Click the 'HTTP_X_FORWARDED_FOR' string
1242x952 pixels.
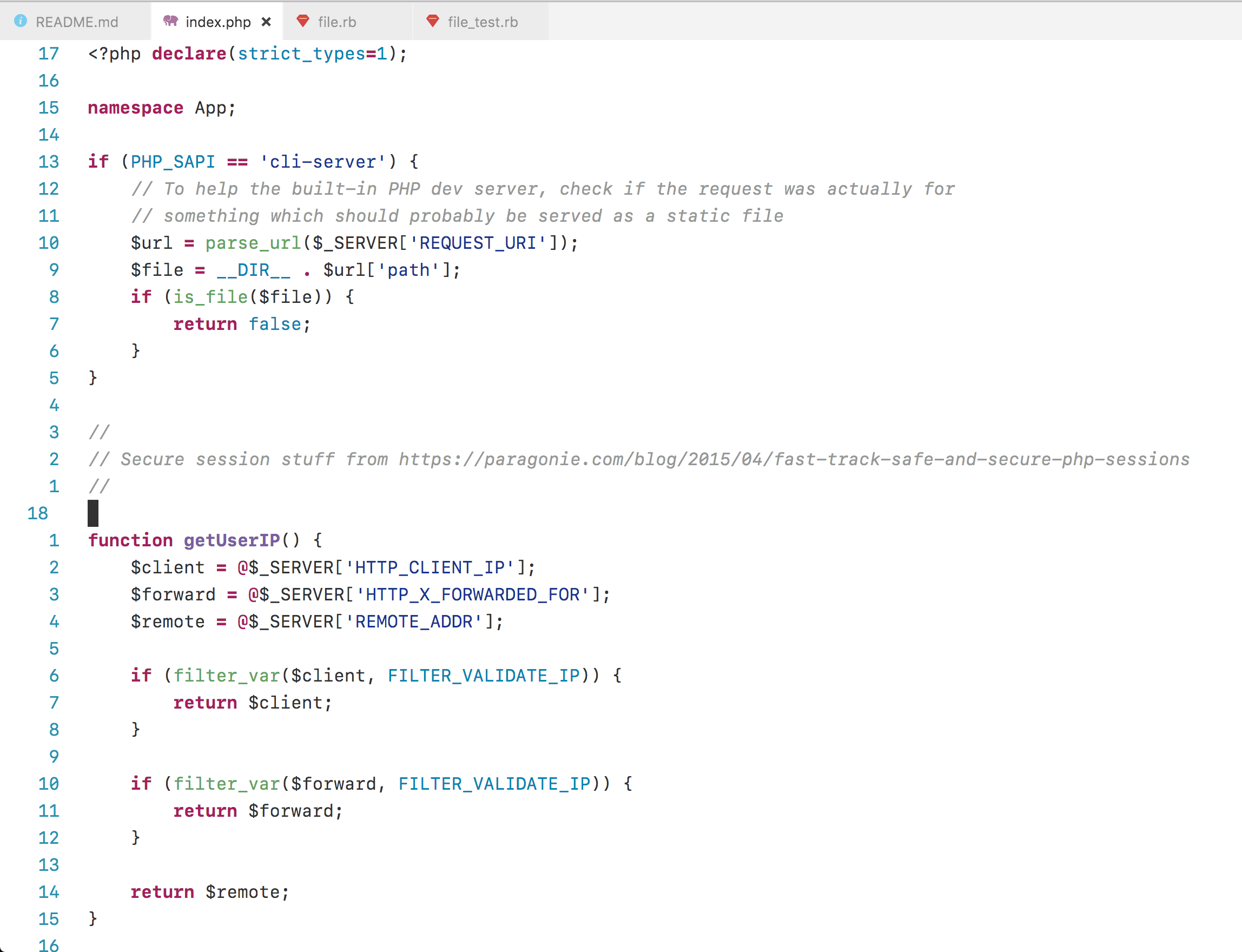pyautogui.click(x=473, y=594)
